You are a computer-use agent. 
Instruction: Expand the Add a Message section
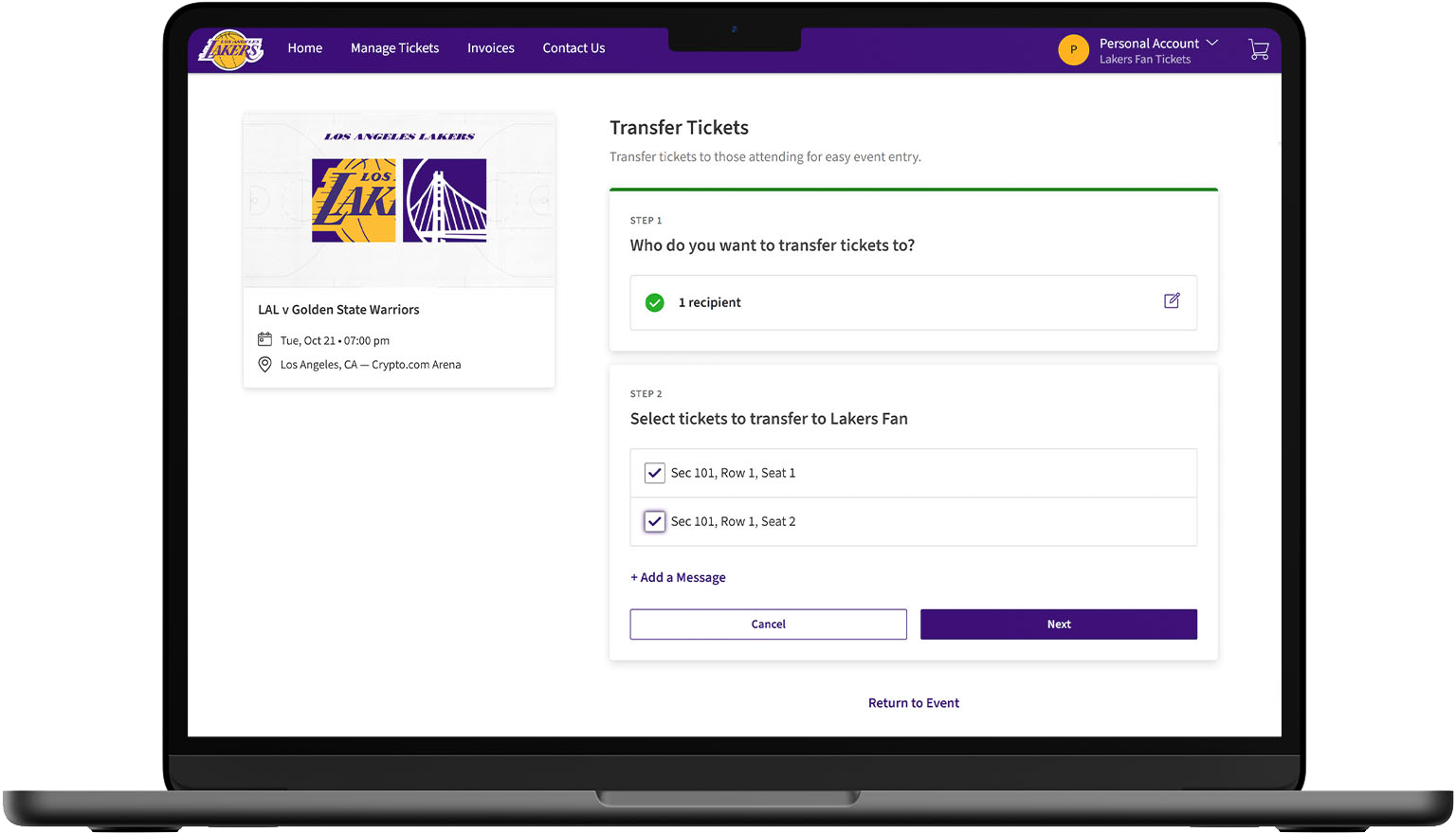(x=678, y=577)
